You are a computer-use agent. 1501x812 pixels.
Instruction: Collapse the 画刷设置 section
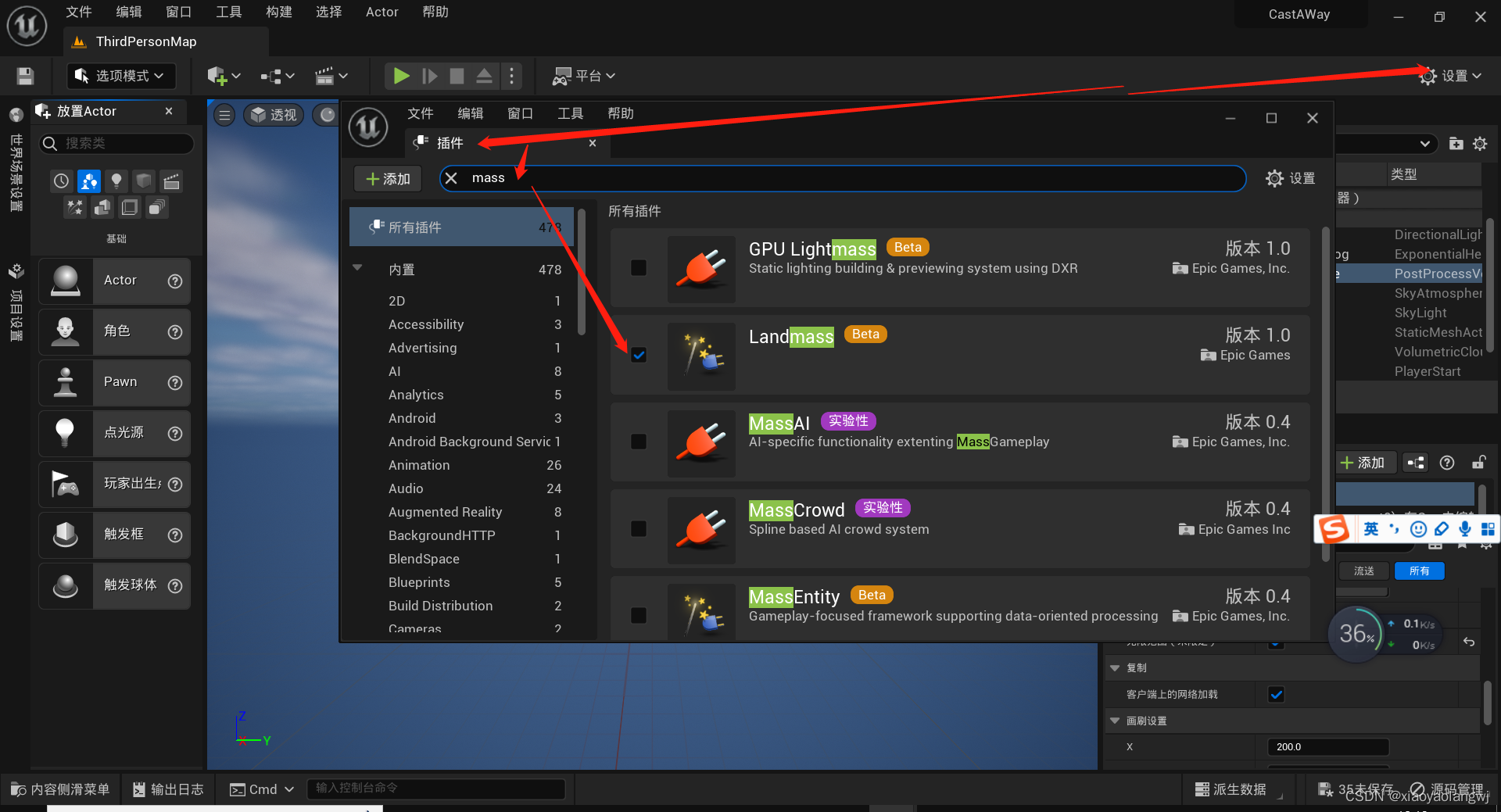click(x=1115, y=721)
